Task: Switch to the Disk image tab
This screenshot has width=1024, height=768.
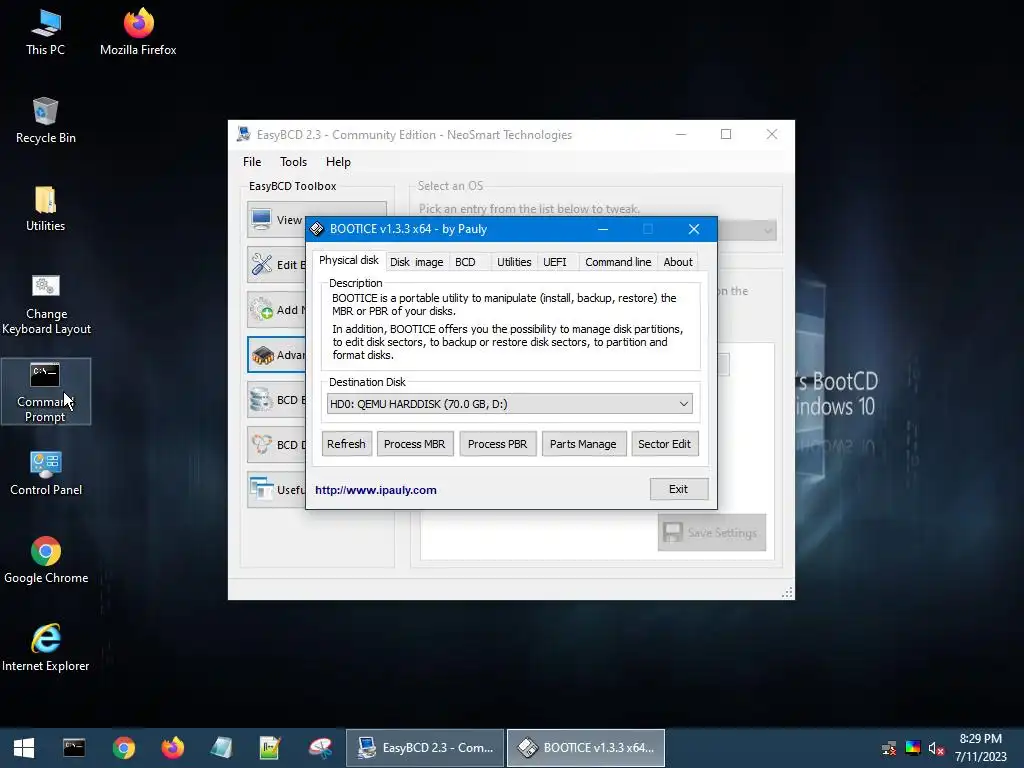Action: point(417,262)
